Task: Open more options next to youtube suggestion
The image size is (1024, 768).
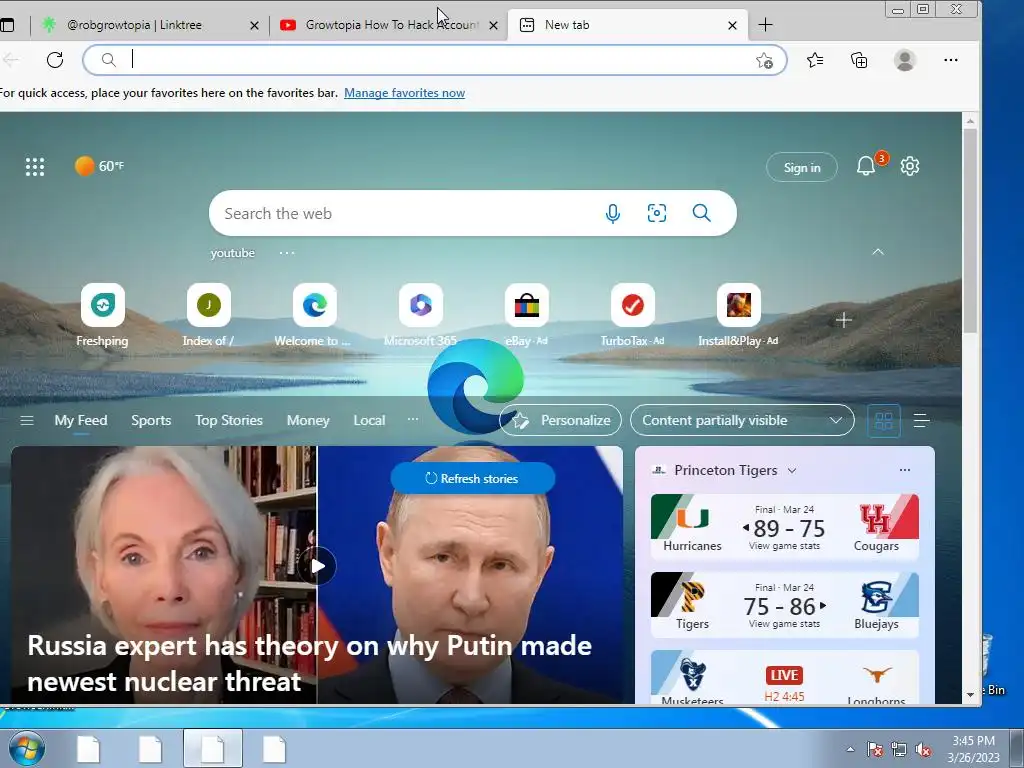Action: point(287,253)
